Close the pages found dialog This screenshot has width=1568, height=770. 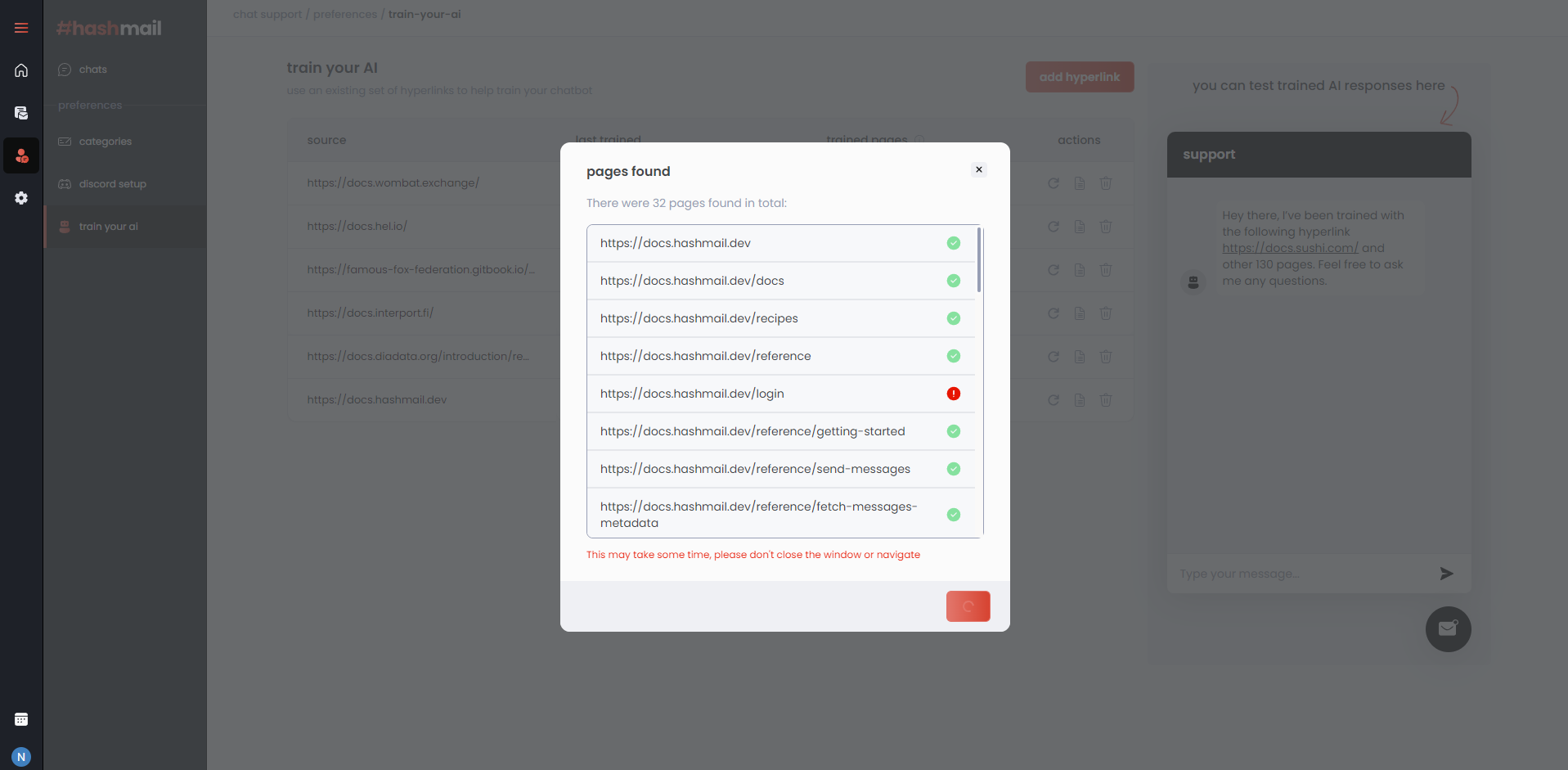tap(979, 169)
